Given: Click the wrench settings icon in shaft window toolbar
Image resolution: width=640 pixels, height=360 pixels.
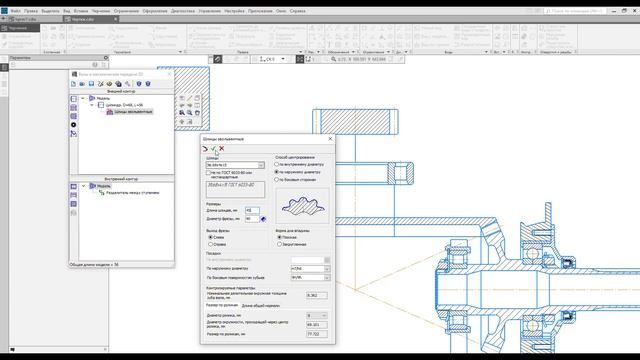Looking at the screenshot, I should pos(128,84).
